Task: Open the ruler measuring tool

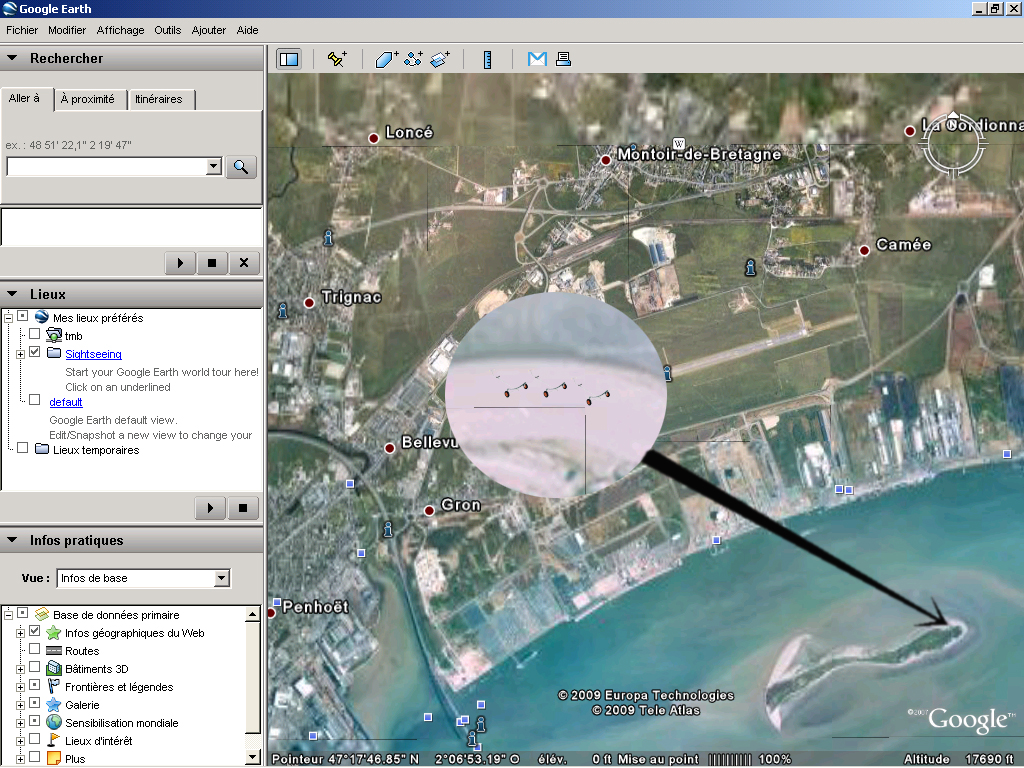Action: click(x=487, y=59)
